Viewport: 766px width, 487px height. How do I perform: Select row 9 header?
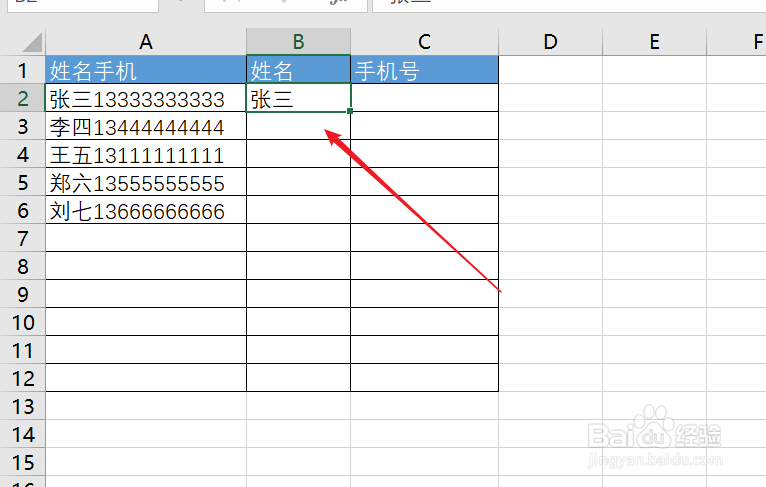tap(22, 294)
